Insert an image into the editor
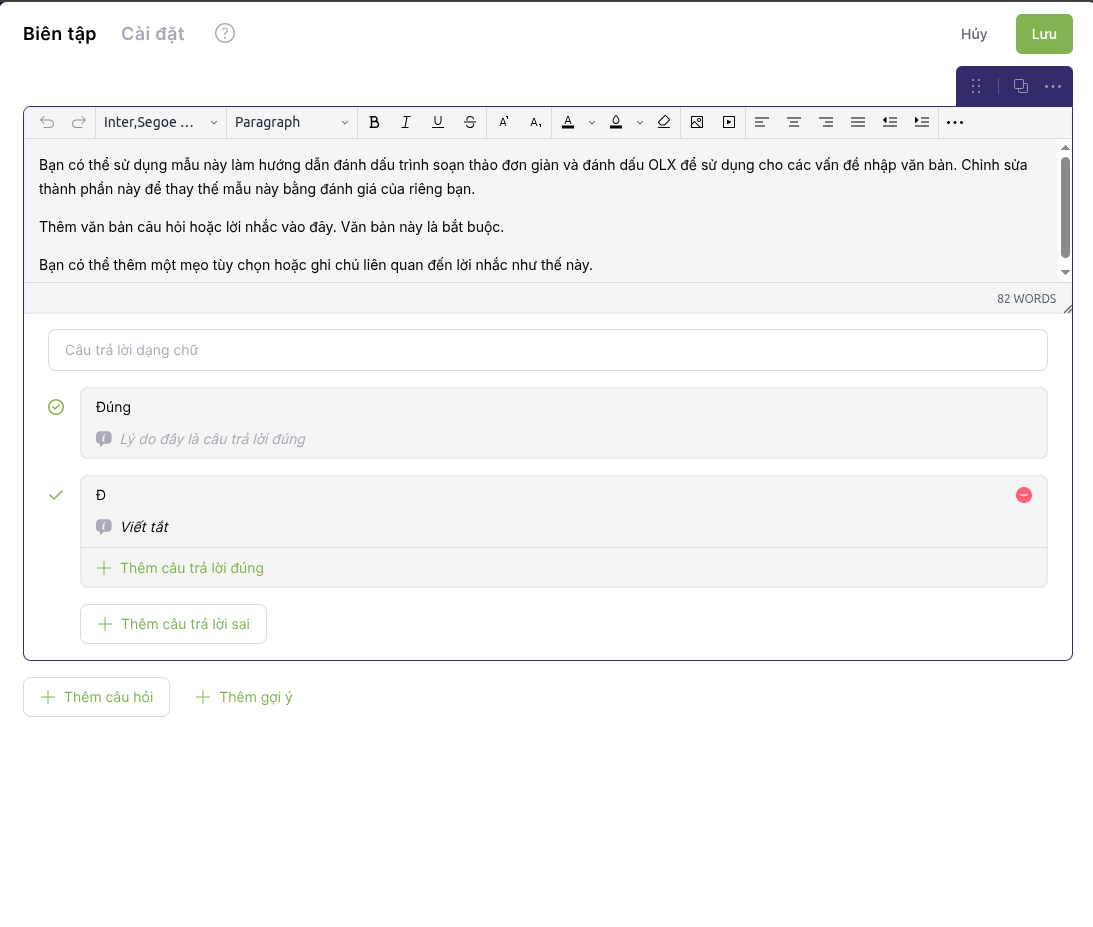This screenshot has height=927, width=1093. click(697, 123)
